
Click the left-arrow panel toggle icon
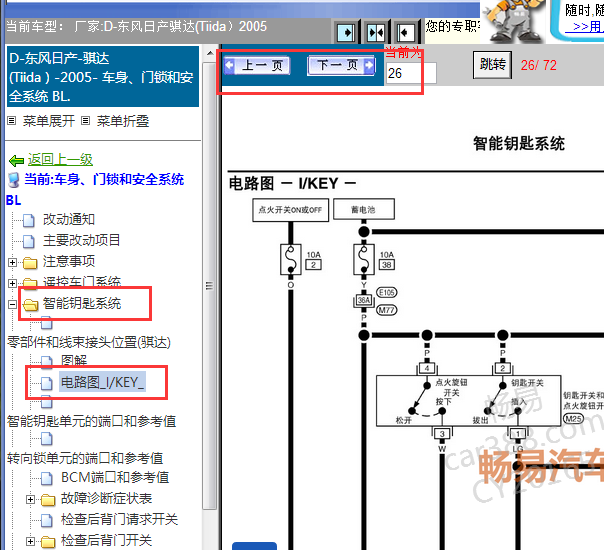tap(406, 32)
